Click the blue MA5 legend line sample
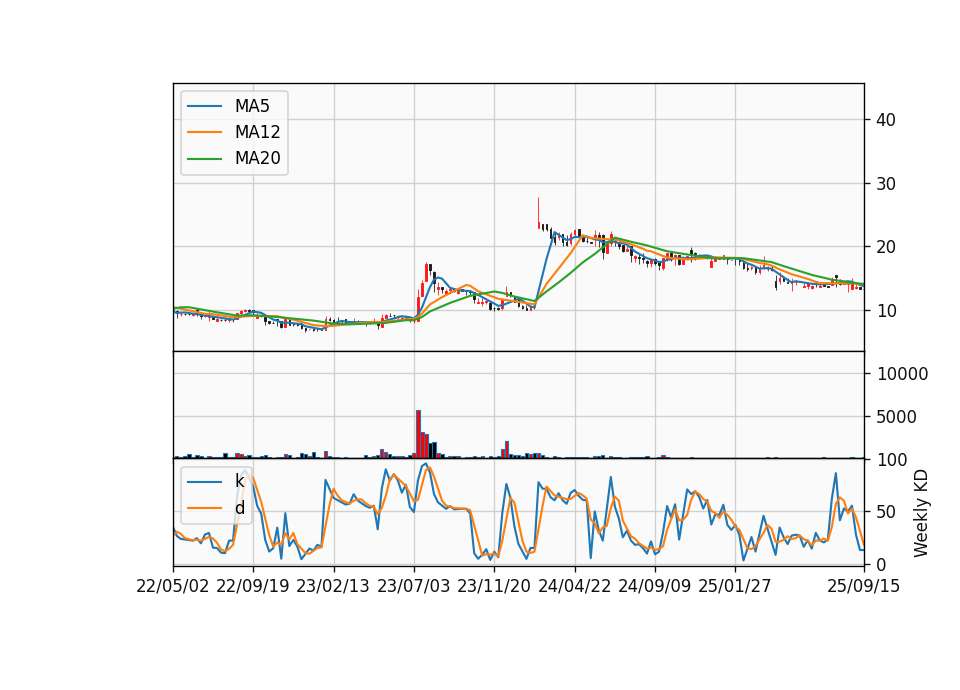Image resolution: width=960 pixels, height=690 pixels. (x=204, y=106)
